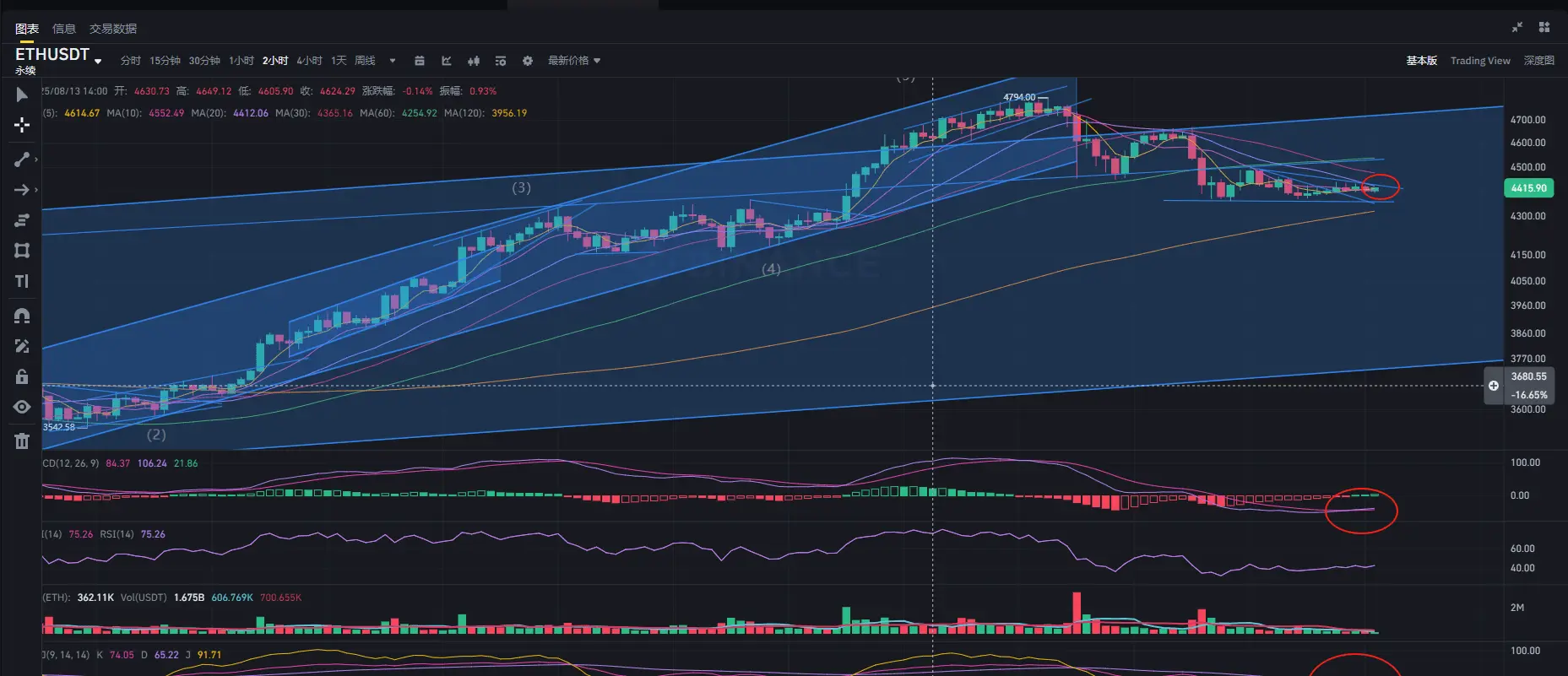Open the date range calendar icon
The height and width of the screenshot is (676, 1568).
tap(420, 61)
